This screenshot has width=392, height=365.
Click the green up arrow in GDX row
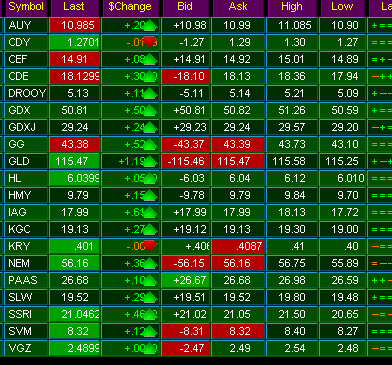(150, 110)
